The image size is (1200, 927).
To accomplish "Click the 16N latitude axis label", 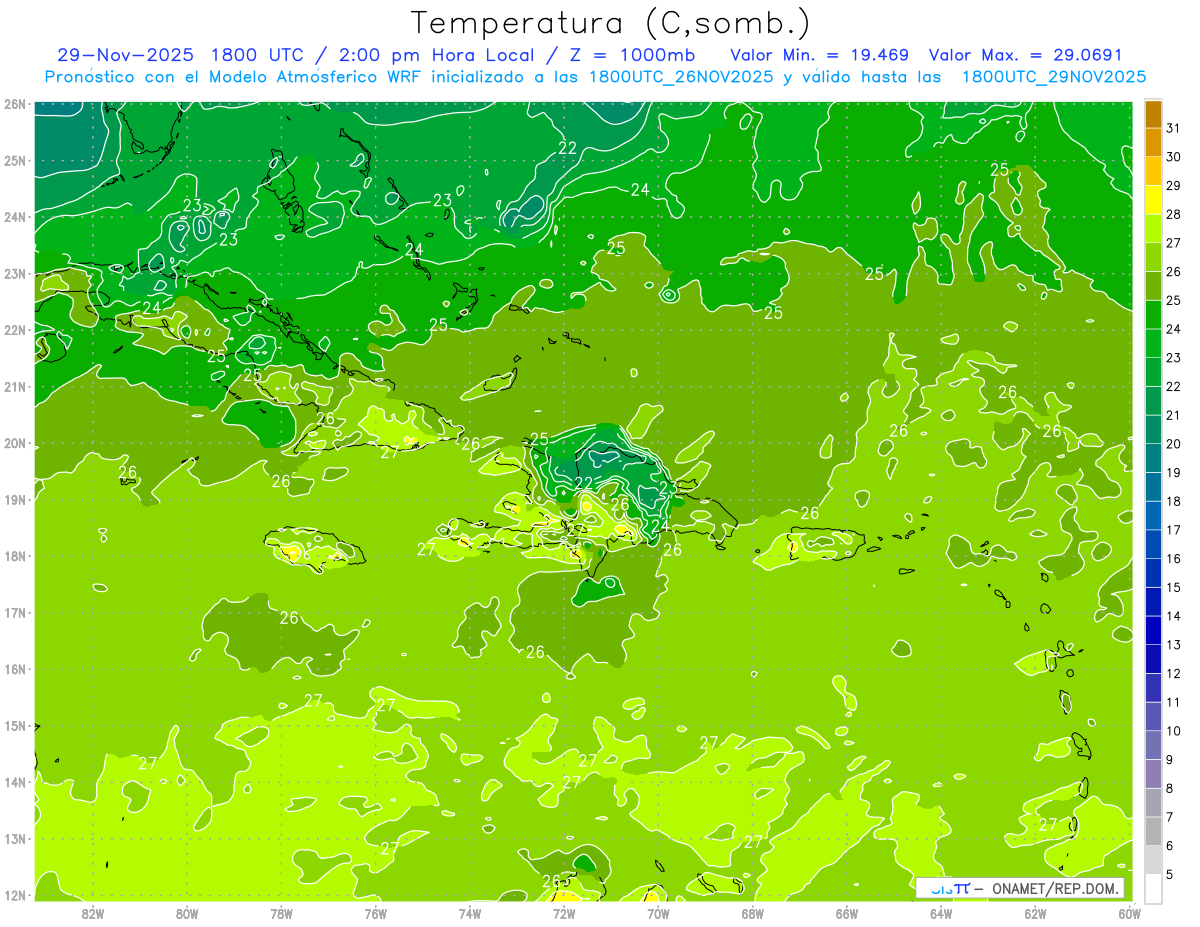I will coord(14,669).
